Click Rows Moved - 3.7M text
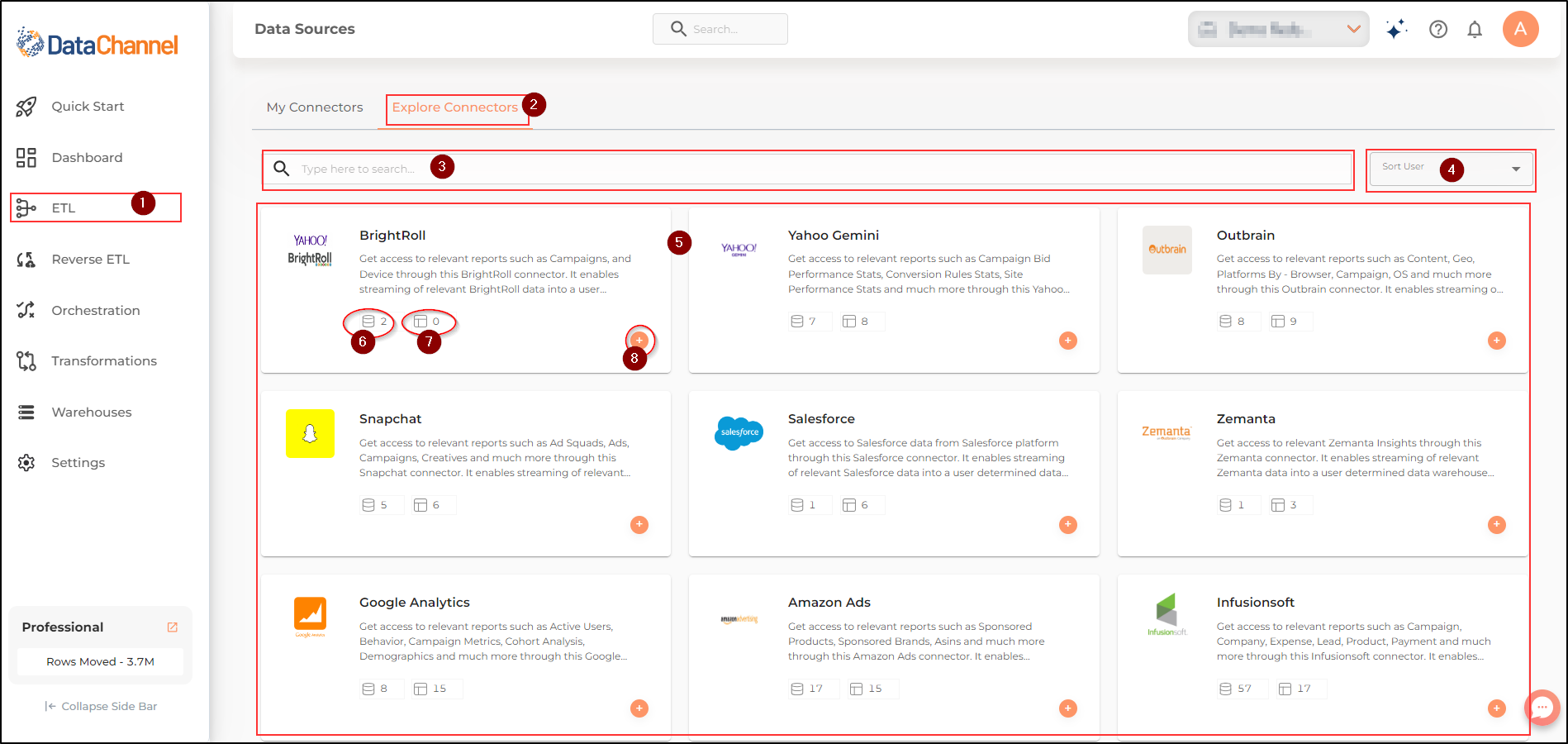 [x=100, y=662]
